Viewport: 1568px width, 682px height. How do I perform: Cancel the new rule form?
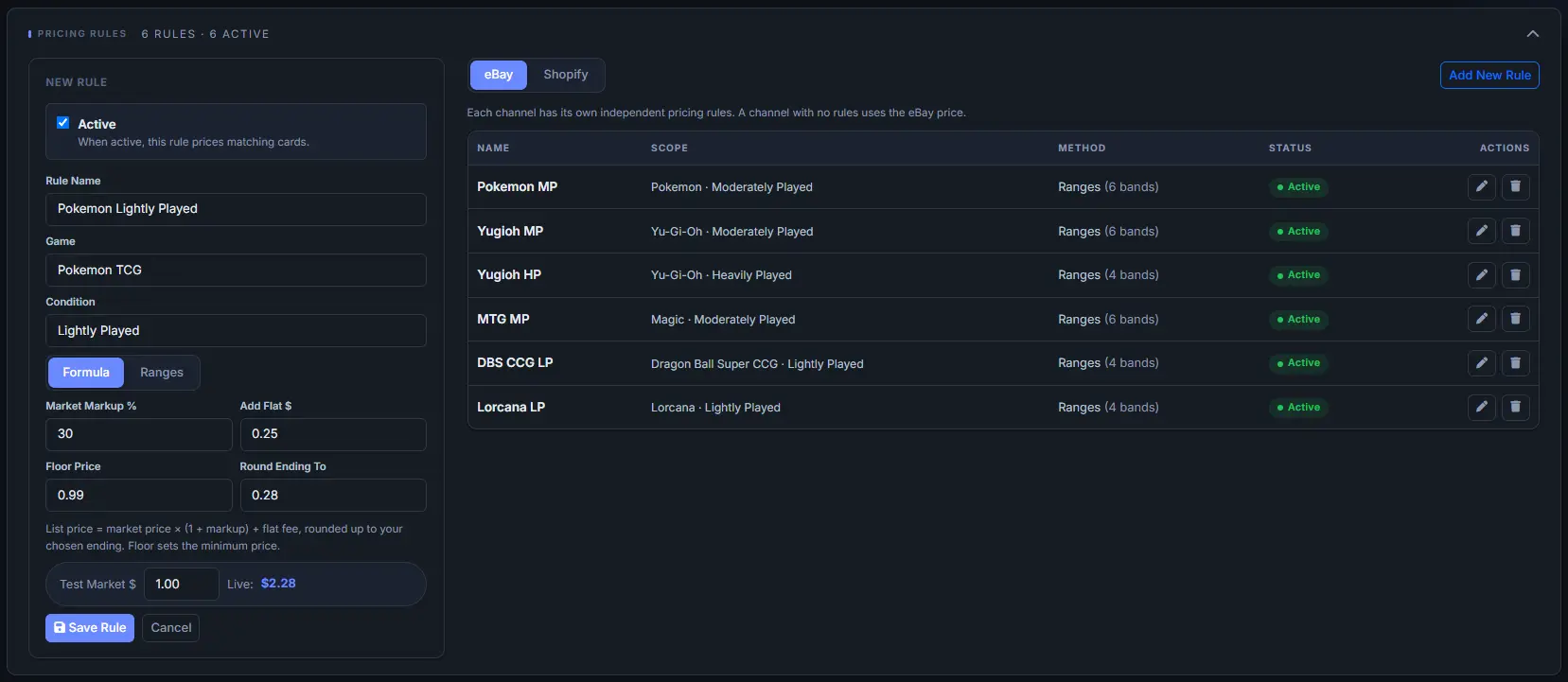[171, 627]
